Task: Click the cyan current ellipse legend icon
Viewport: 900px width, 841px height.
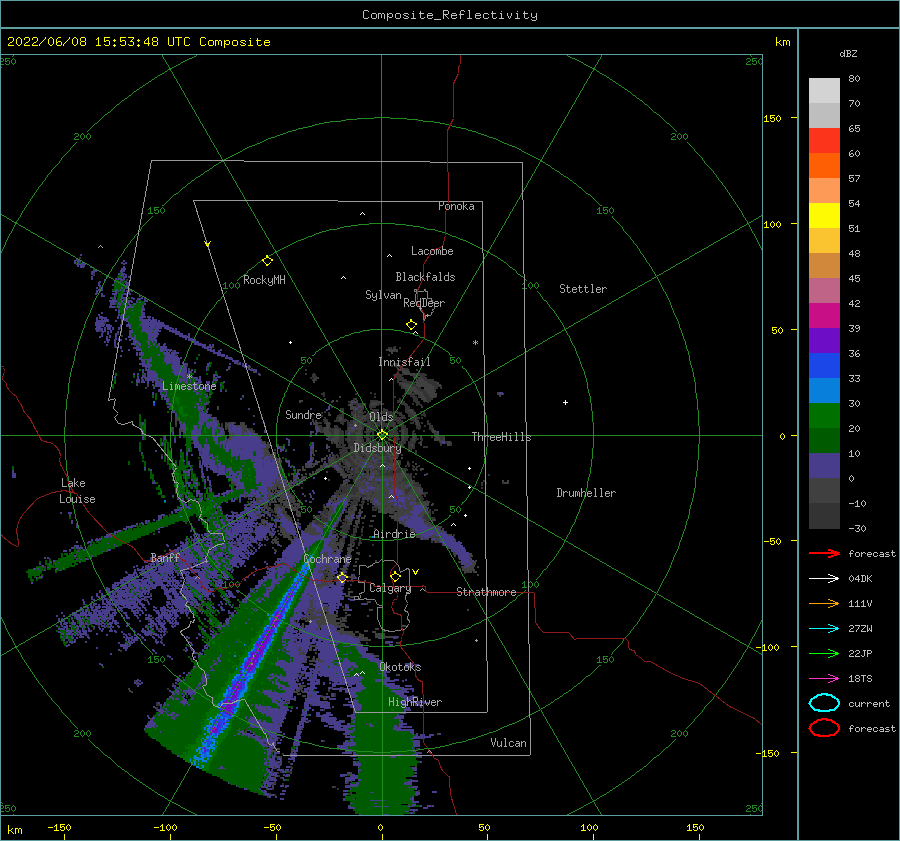Action: 824,703
